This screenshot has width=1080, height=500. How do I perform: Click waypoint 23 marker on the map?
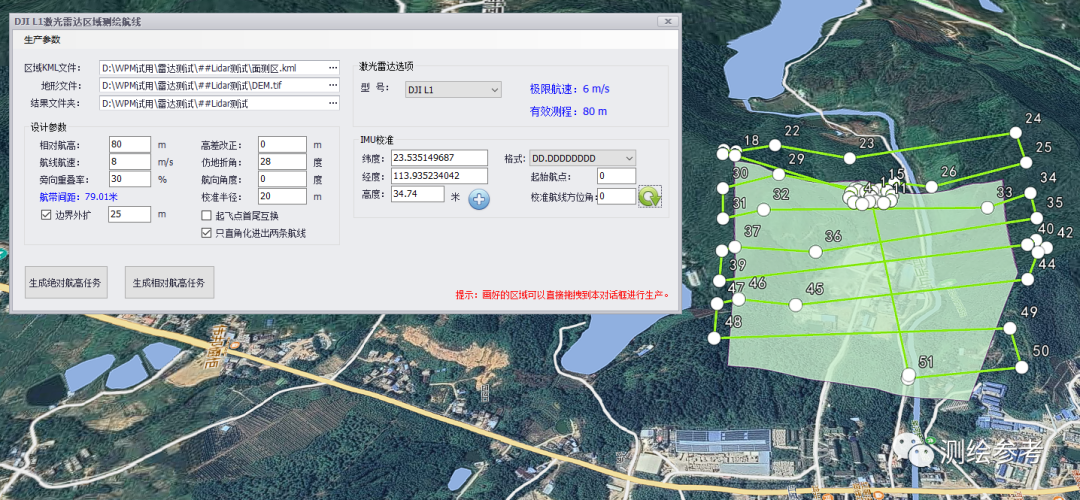pyautogui.click(x=850, y=158)
